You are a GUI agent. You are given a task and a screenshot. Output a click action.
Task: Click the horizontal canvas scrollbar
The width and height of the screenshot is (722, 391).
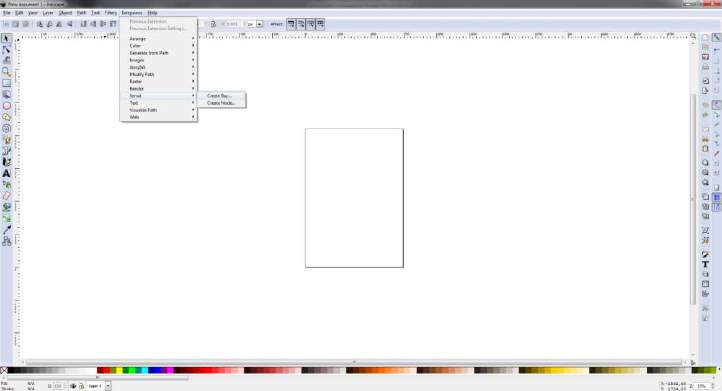pos(354,362)
